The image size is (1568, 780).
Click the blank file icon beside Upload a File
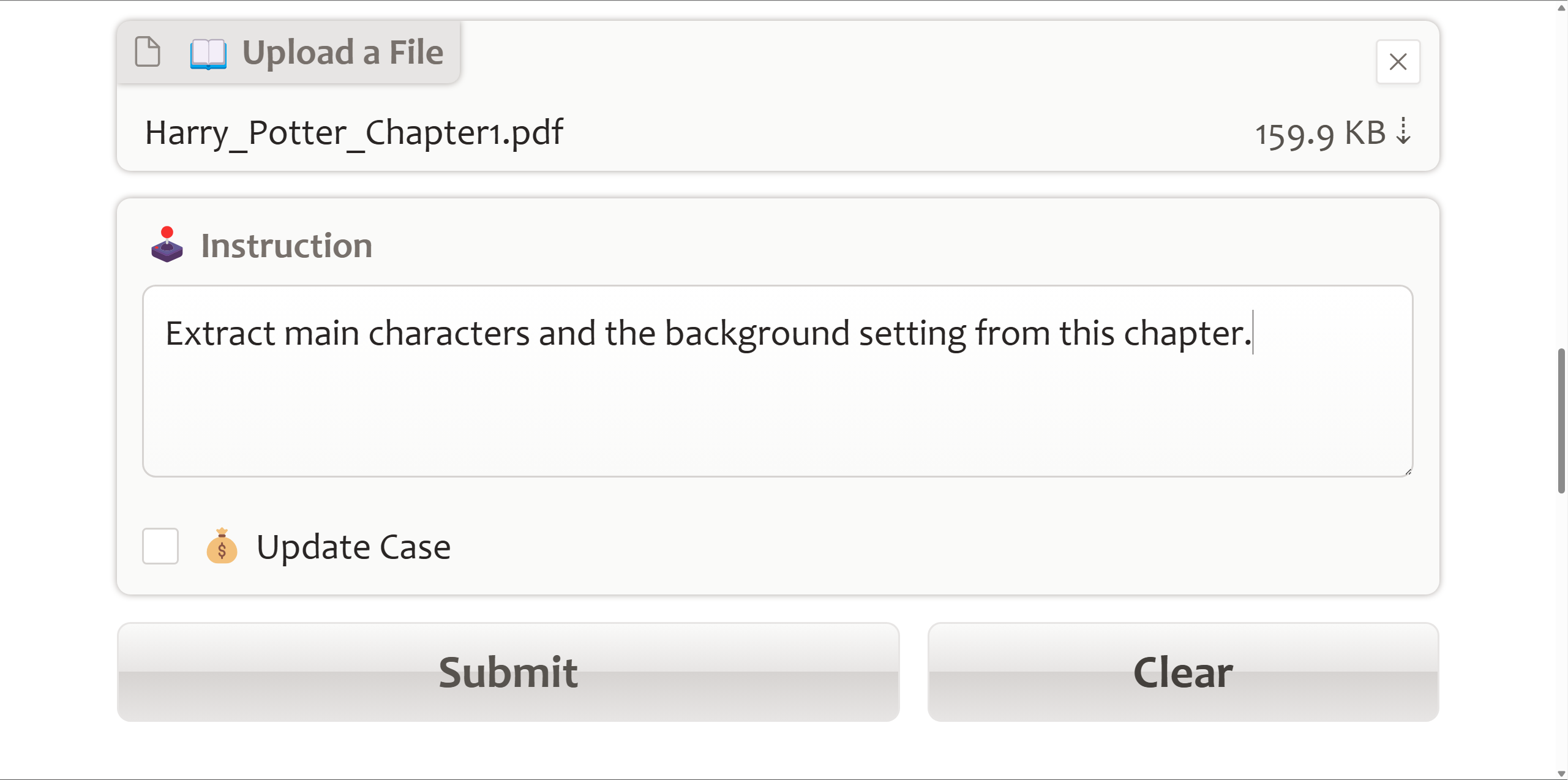point(148,52)
